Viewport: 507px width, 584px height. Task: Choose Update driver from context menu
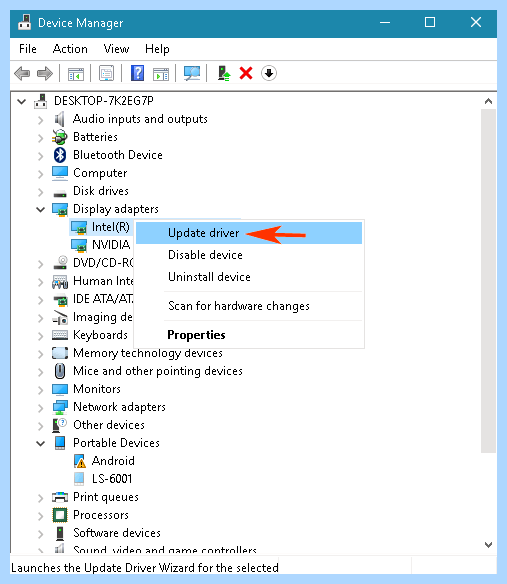(249, 233)
